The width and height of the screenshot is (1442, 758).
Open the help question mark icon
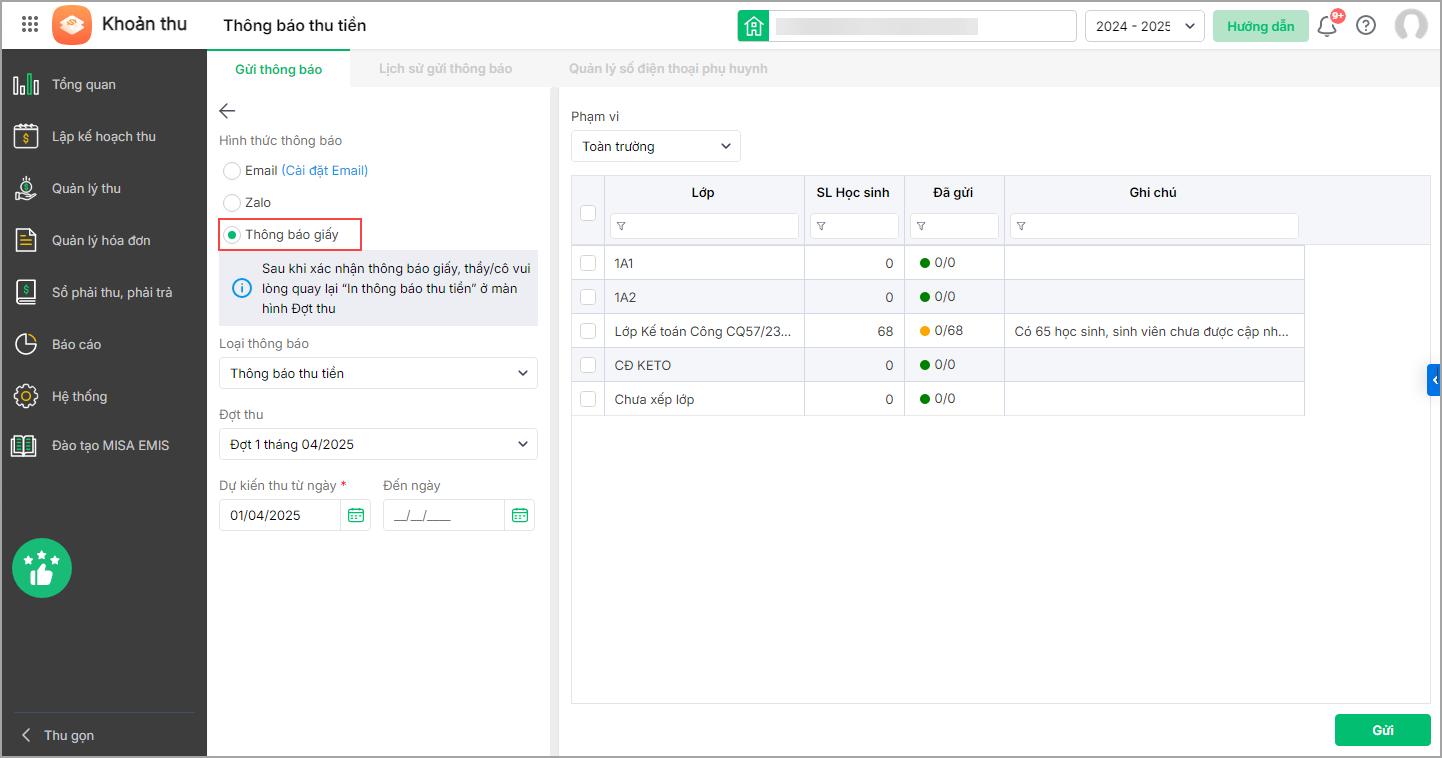(x=1366, y=26)
